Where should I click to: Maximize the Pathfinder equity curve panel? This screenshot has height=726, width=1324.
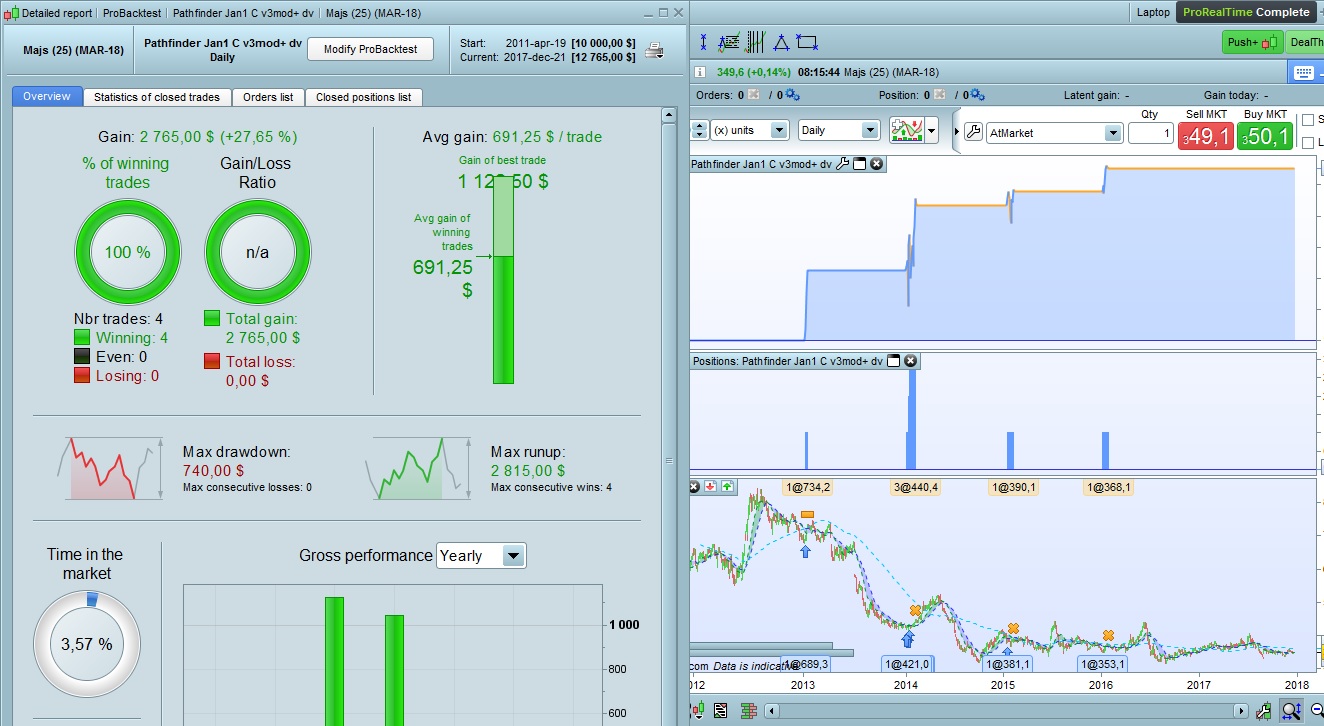point(859,164)
